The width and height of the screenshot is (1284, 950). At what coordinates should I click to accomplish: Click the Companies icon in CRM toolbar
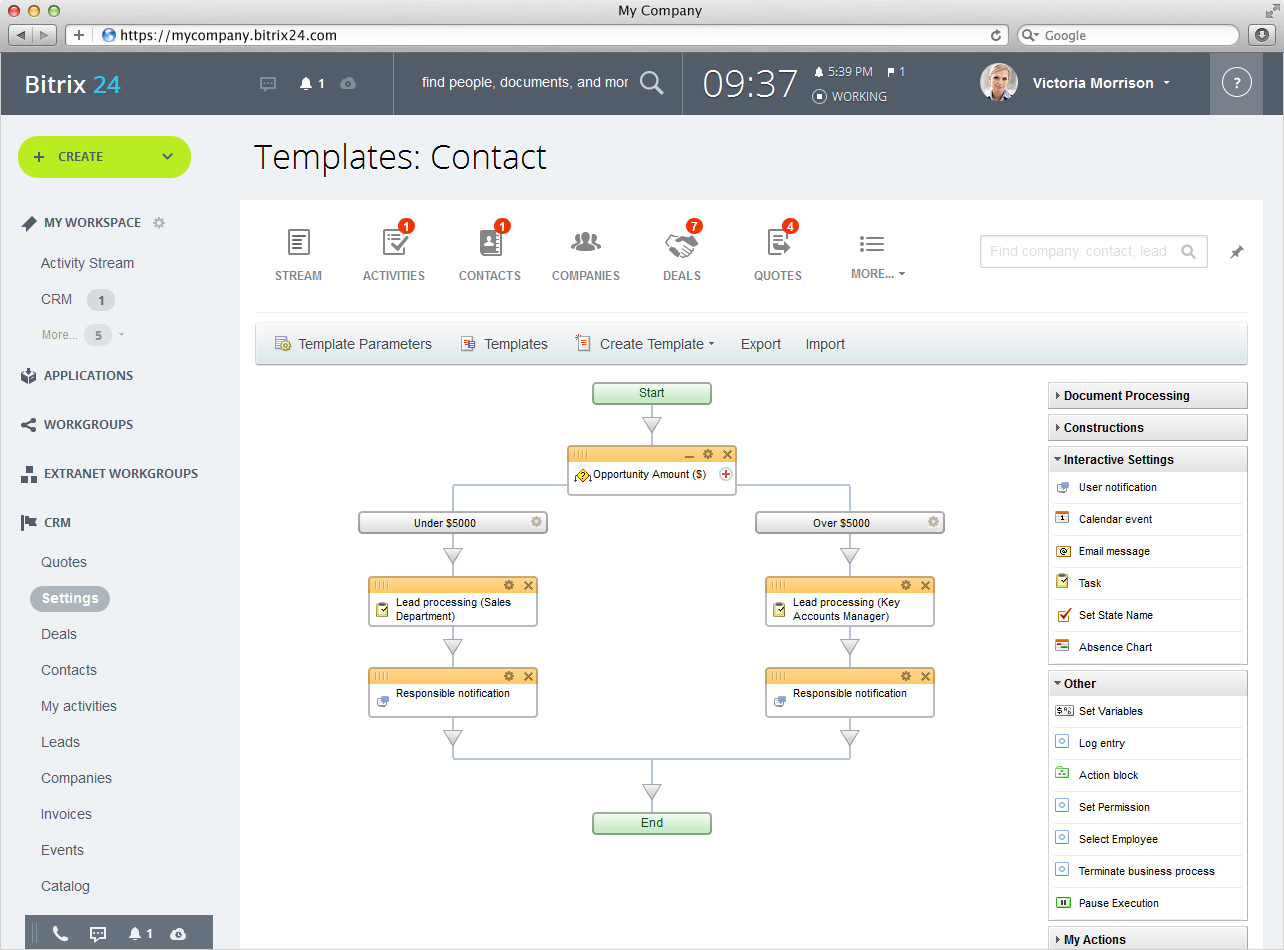585,250
